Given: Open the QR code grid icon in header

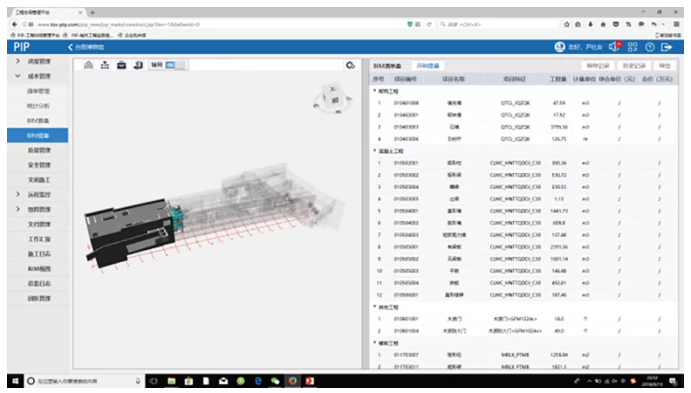Looking at the screenshot, I should [x=633, y=47].
